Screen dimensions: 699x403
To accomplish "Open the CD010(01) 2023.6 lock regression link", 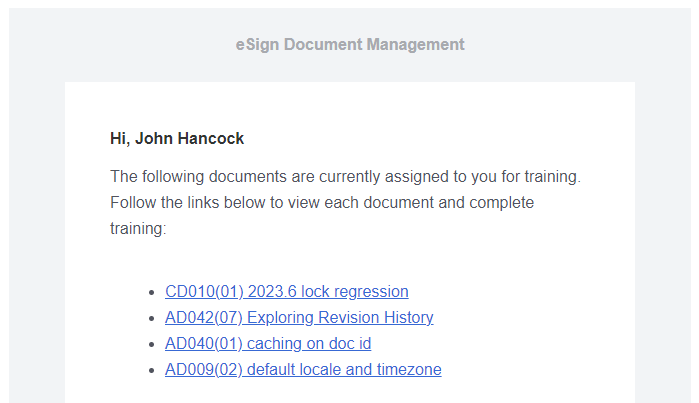I will [x=286, y=292].
